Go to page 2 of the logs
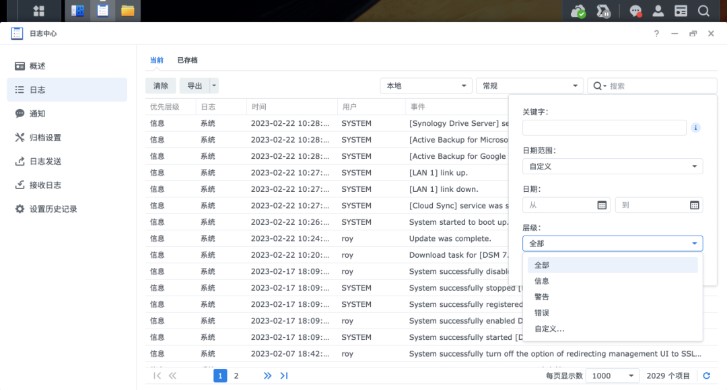 coord(236,376)
